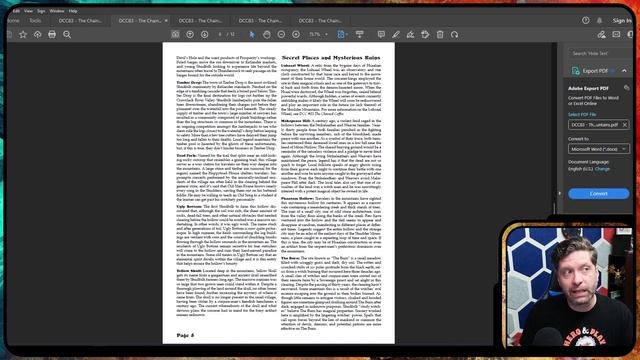Screen dimensions: 640x360
Task: Activate the selection arrow tool
Action: tap(251, 35)
